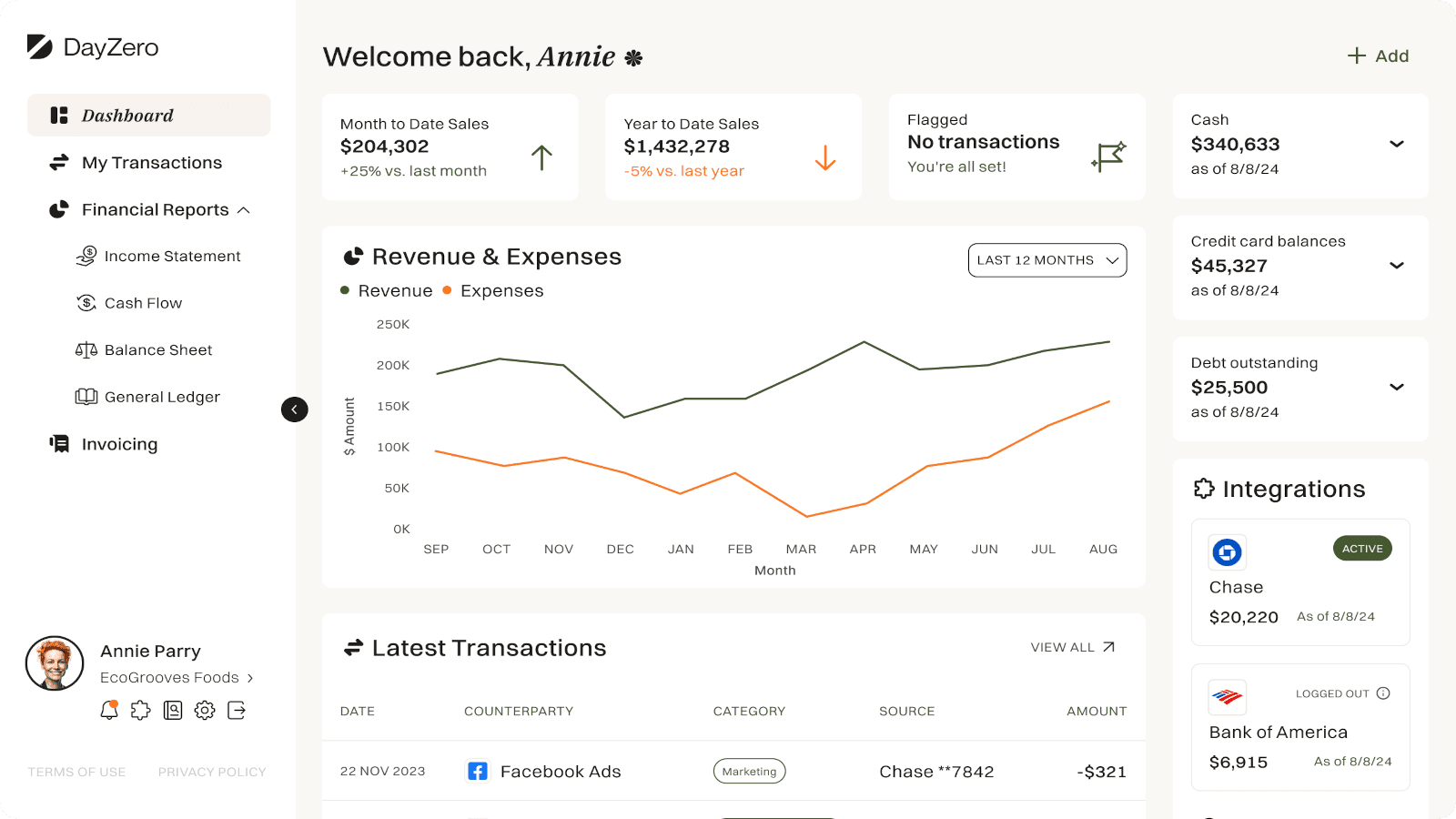The height and width of the screenshot is (819, 1456).
Task: Click the ACTIVE status pill on Chase
Action: (1362, 548)
